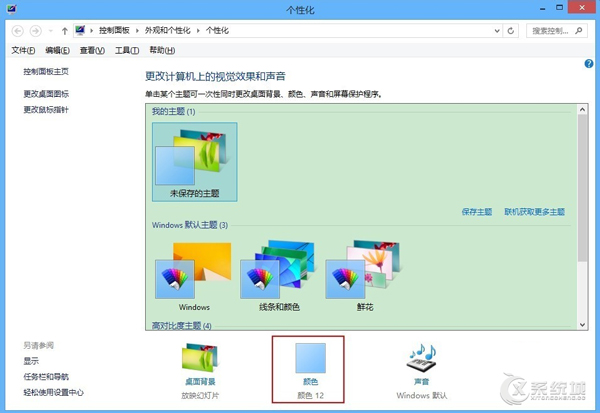
Task: Go back with the Back arrow
Action: tap(18, 31)
